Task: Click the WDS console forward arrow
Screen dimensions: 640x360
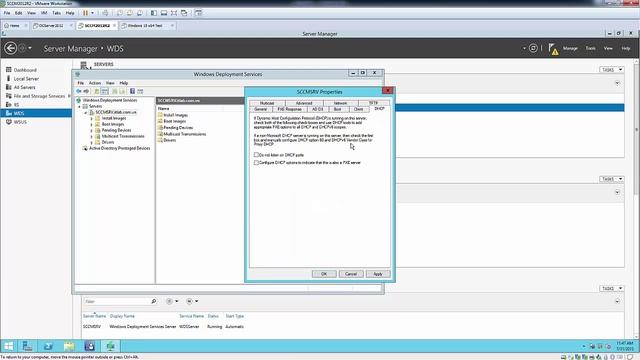Action: tap(86, 91)
